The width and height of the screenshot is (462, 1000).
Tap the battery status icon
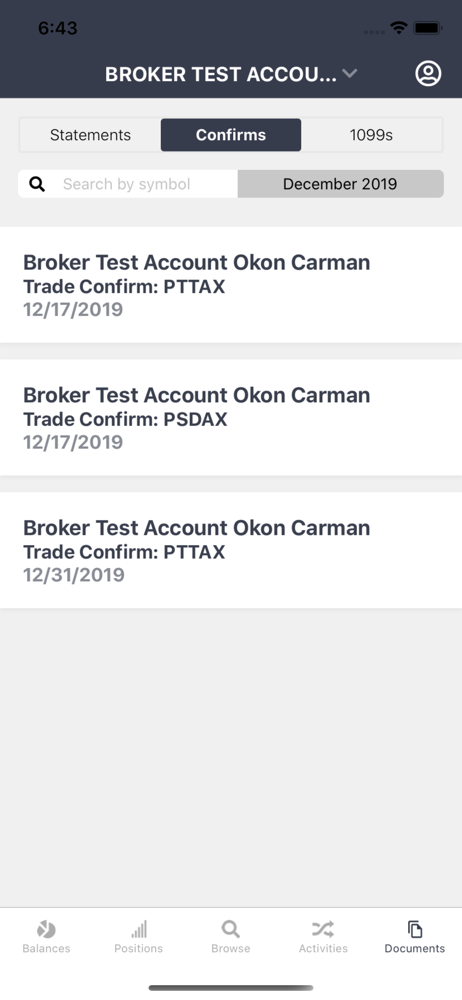coord(428,28)
